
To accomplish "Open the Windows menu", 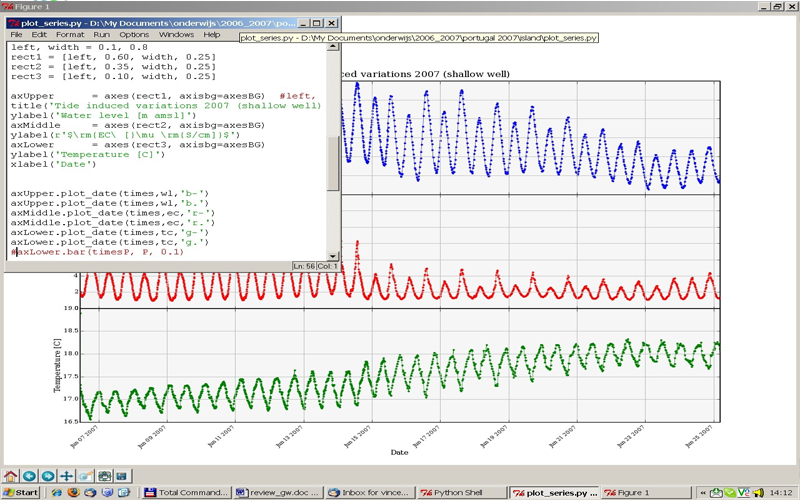I will pyautogui.click(x=176, y=35).
